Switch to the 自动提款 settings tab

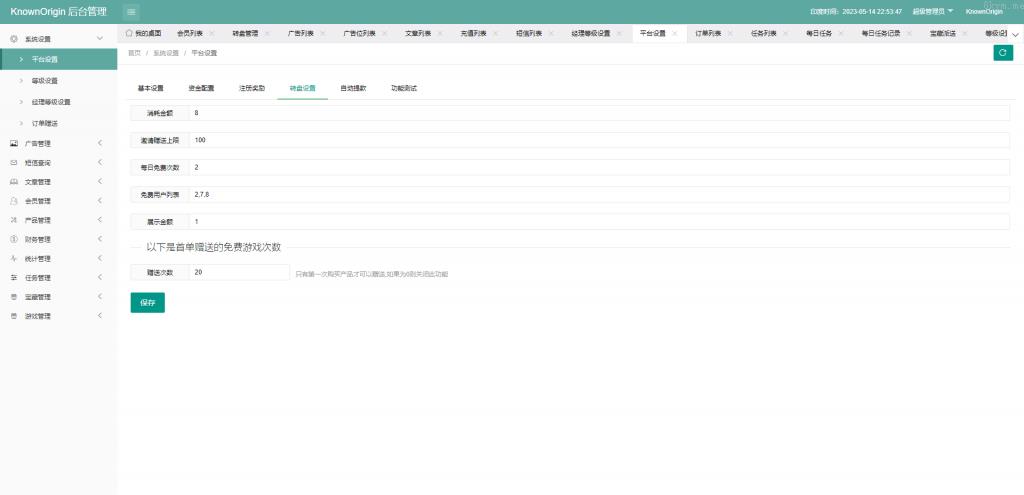pyautogui.click(x=353, y=88)
